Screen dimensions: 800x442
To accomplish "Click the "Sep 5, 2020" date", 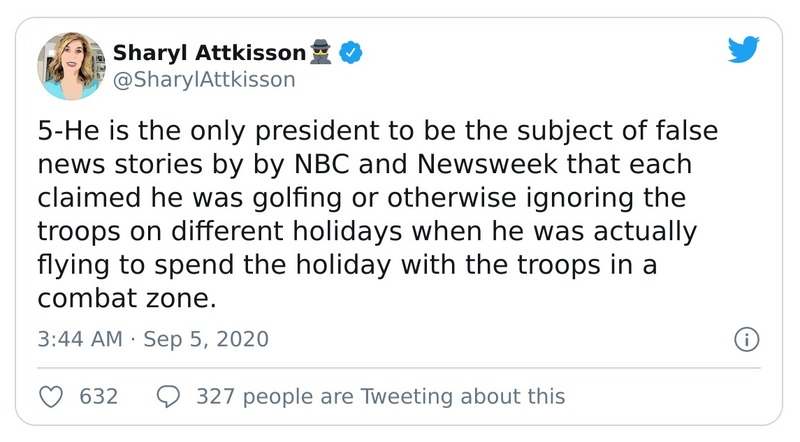I will click(206, 339).
